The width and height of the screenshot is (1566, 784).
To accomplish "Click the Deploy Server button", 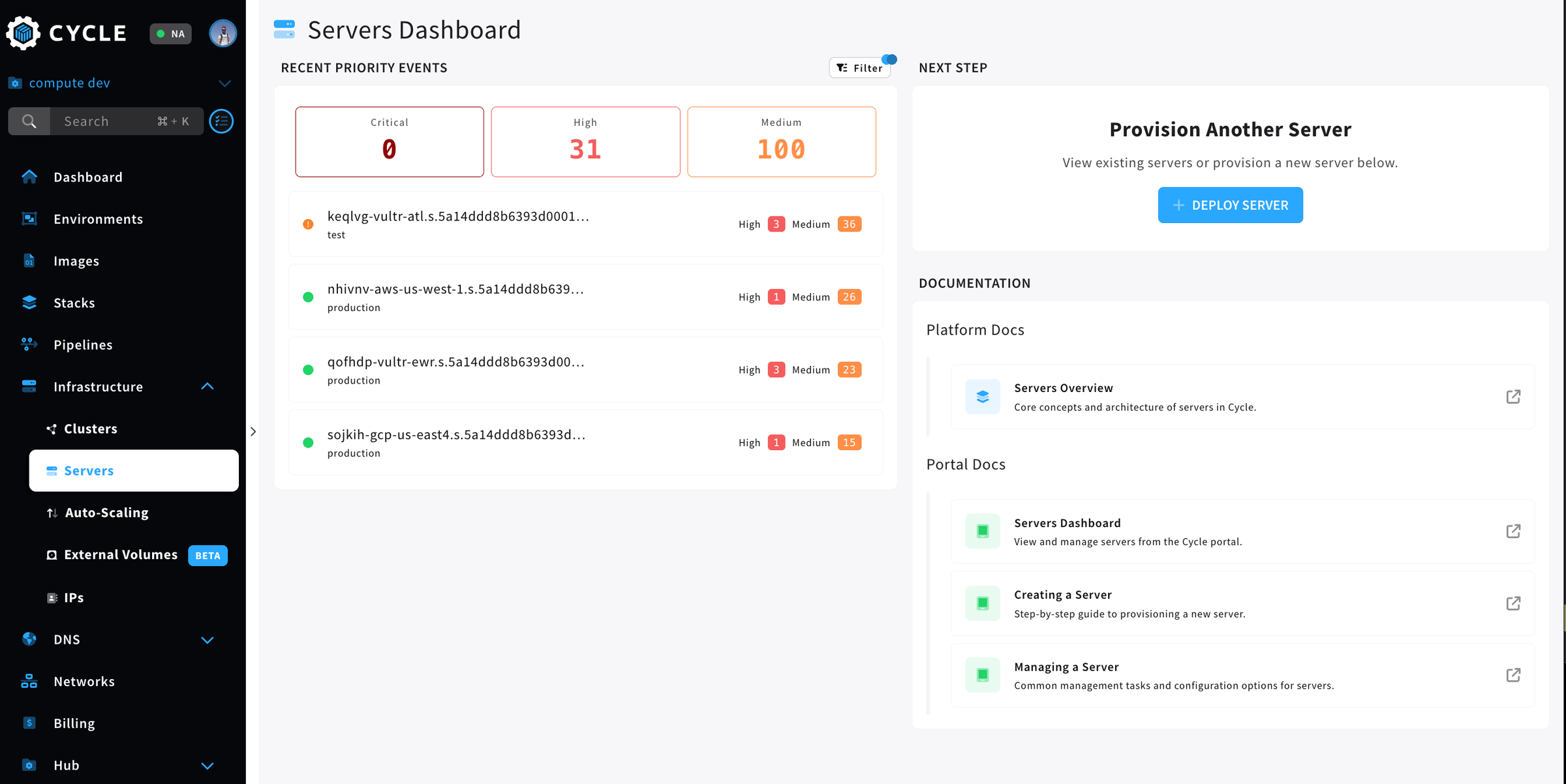I will [1230, 205].
